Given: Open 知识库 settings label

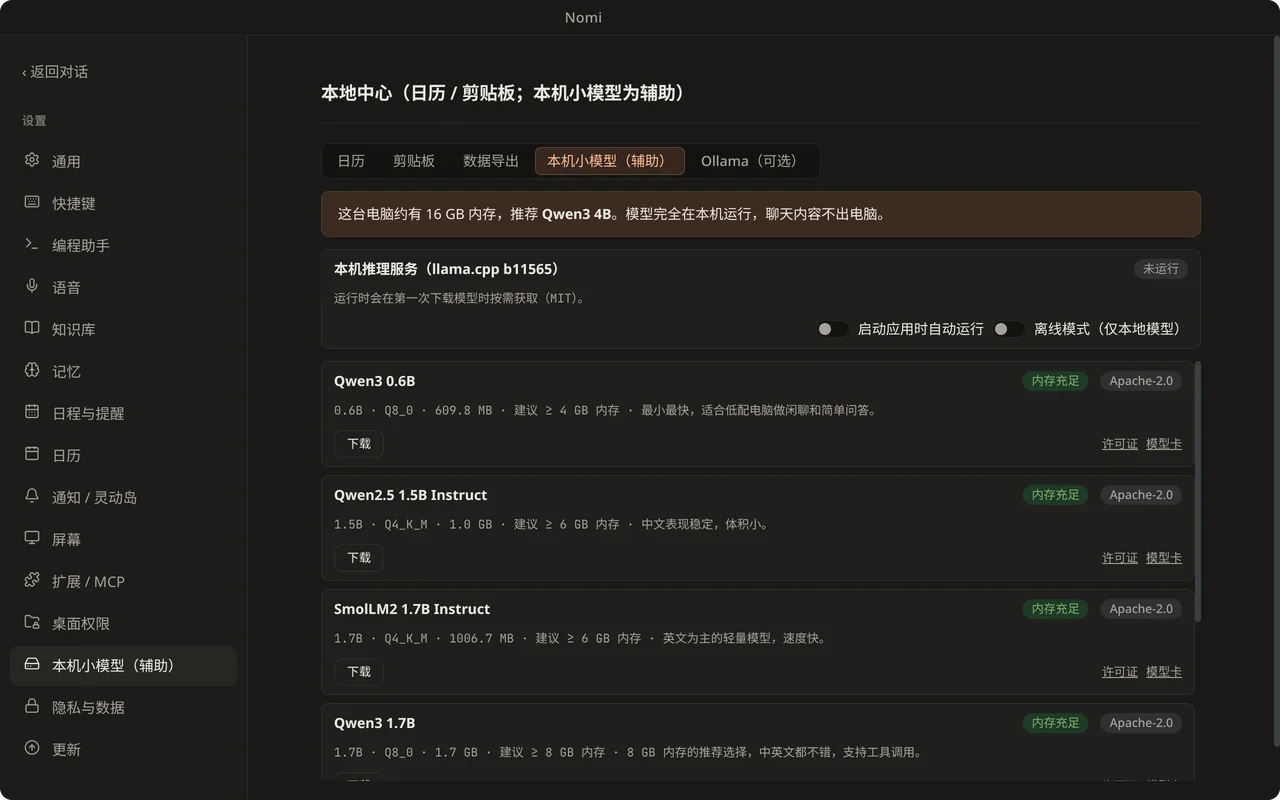Looking at the screenshot, I should [74, 329].
